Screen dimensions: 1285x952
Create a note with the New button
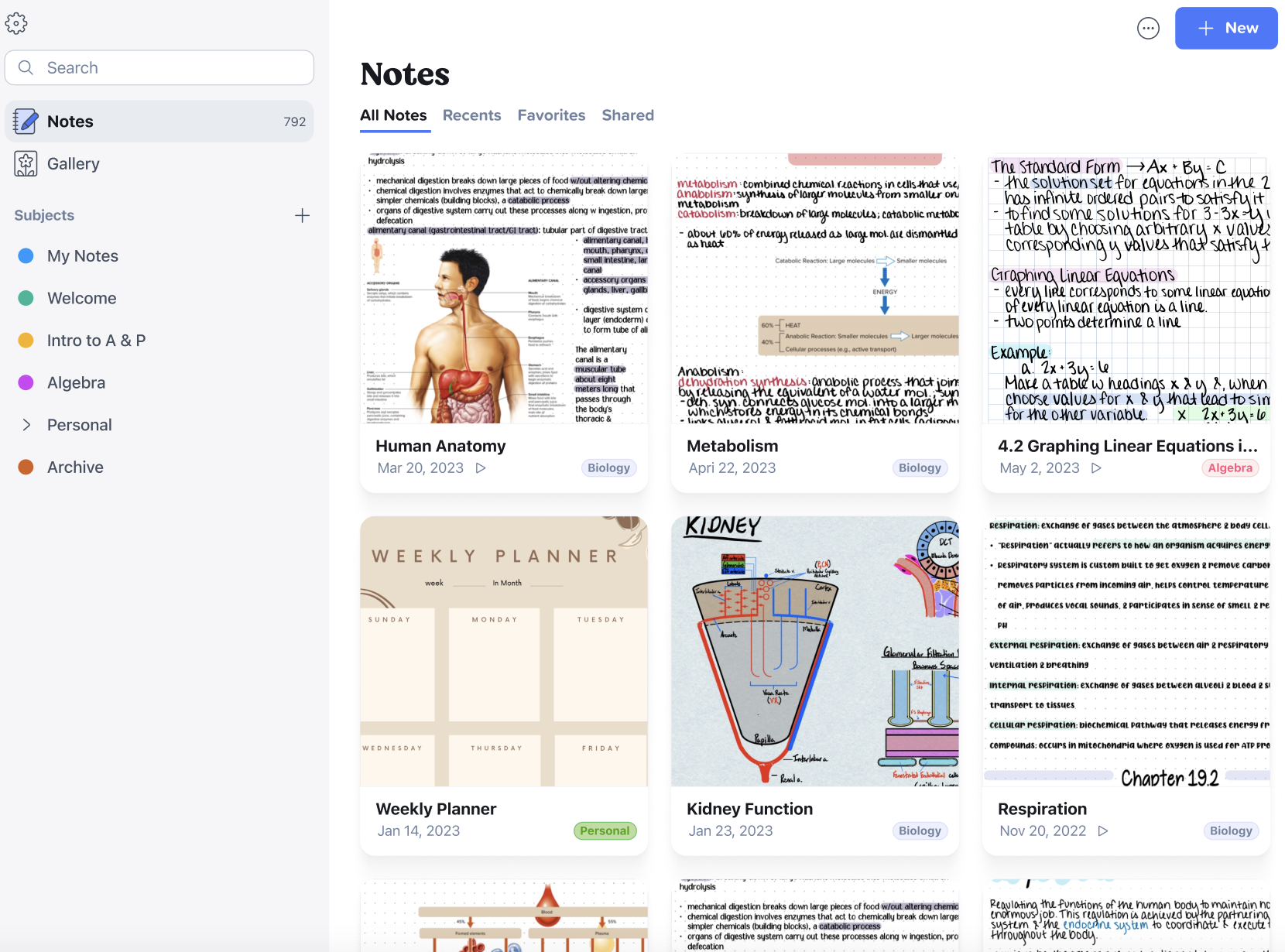[1225, 28]
